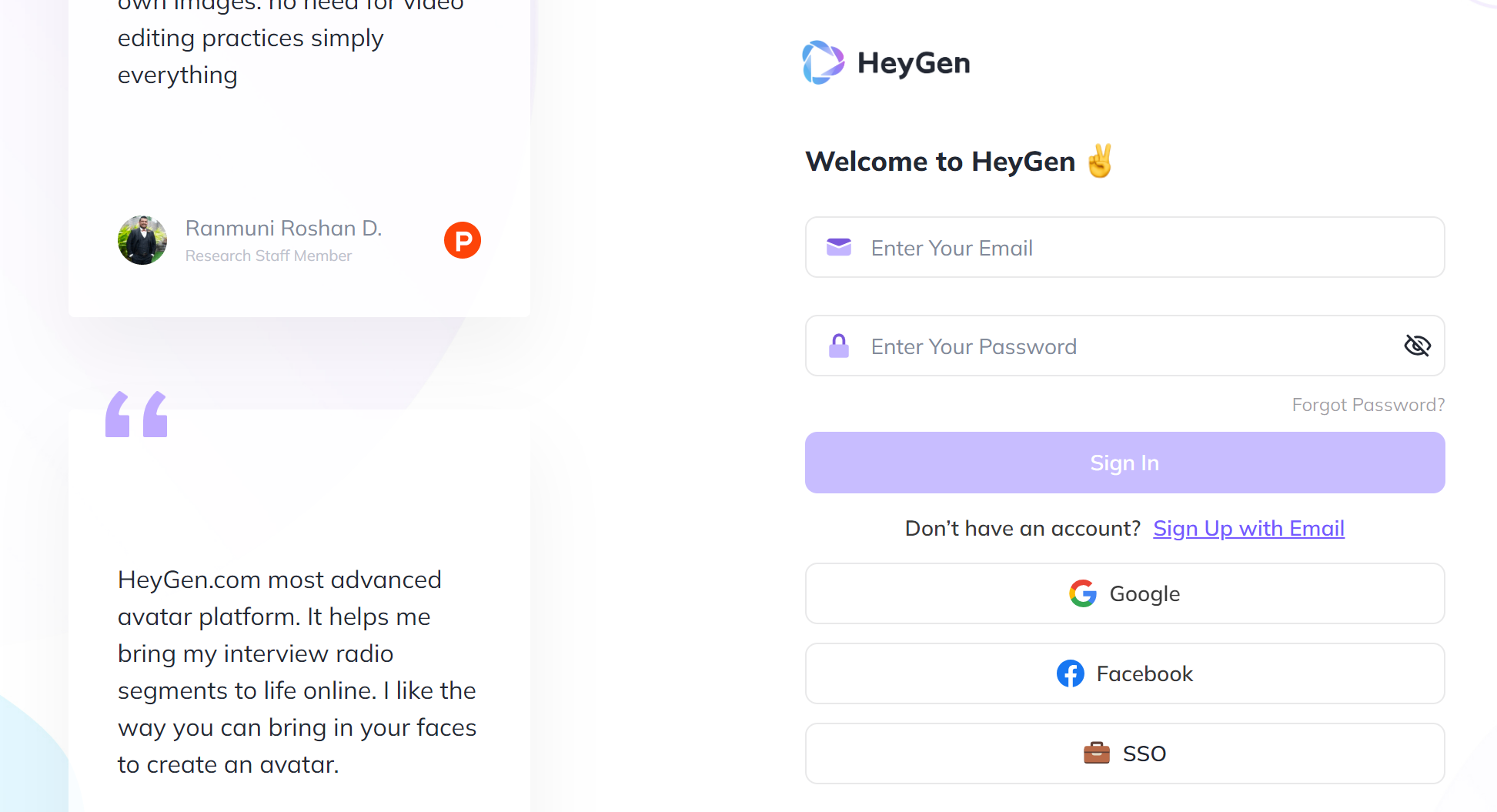Continue with Google sign-in
1497x812 pixels.
(1124, 593)
